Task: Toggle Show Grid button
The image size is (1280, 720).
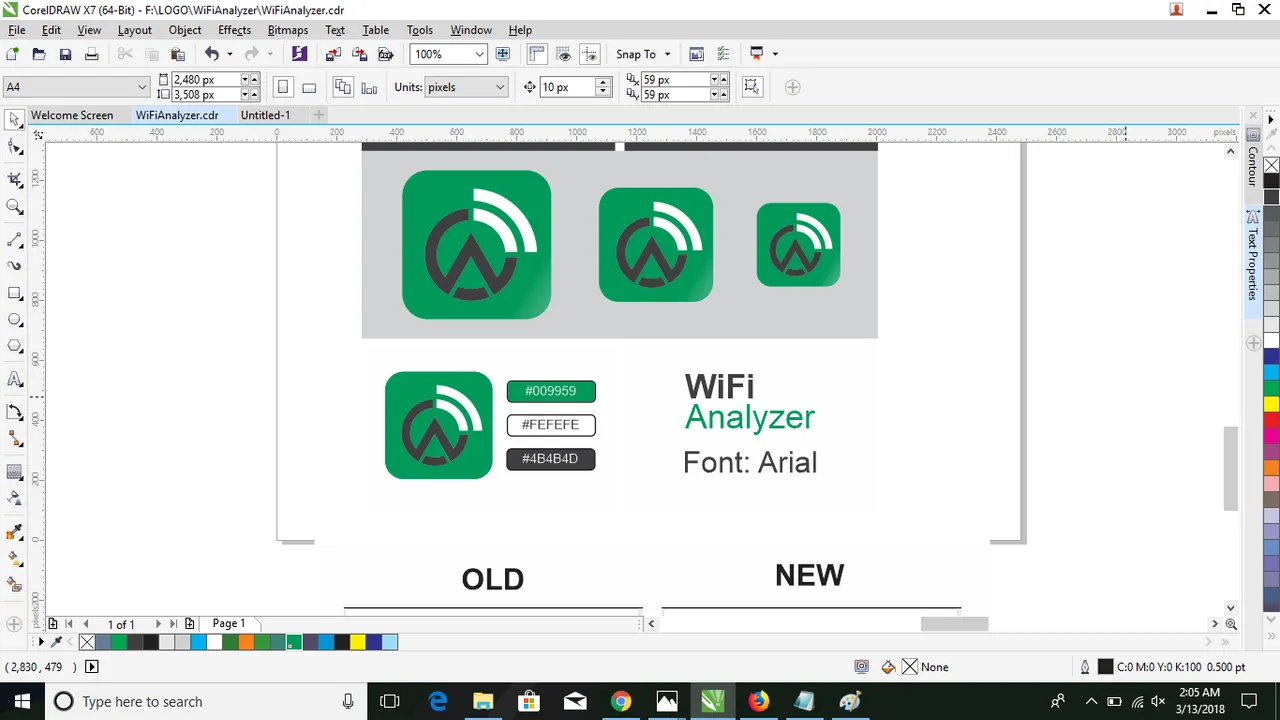Action: (x=564, y=54)
